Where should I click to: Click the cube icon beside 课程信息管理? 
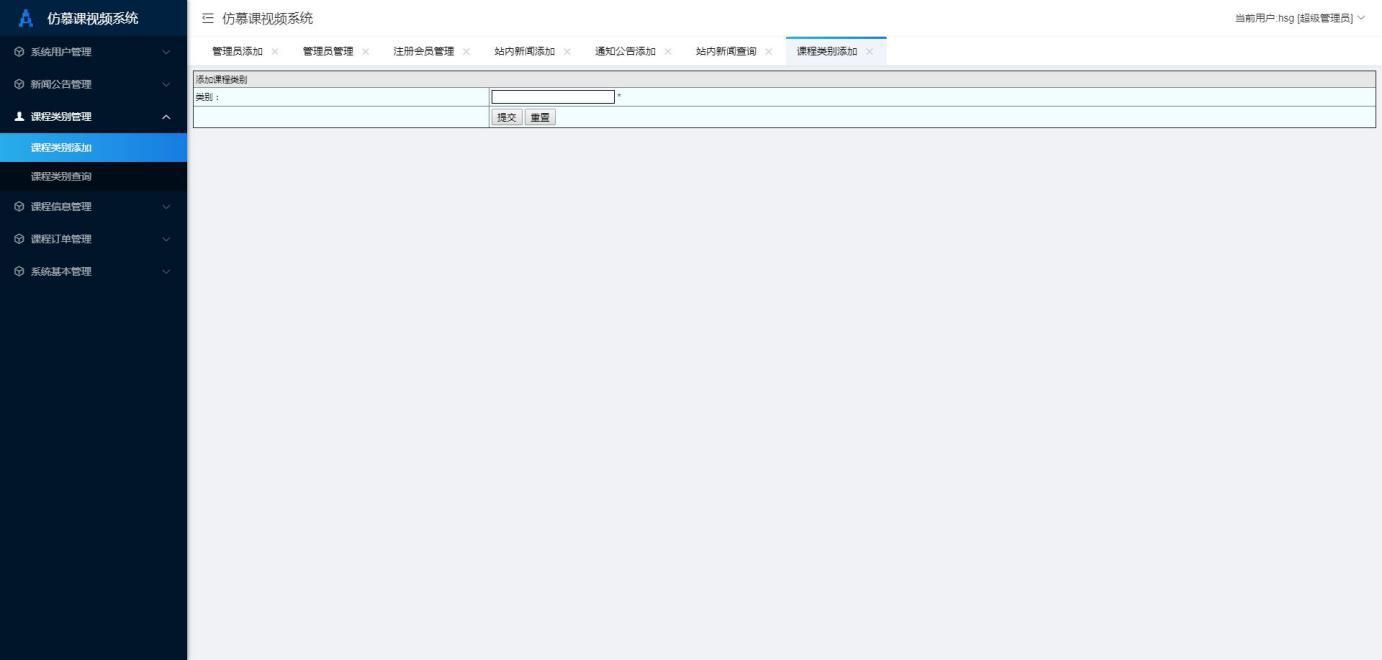(x=20, y=207)
